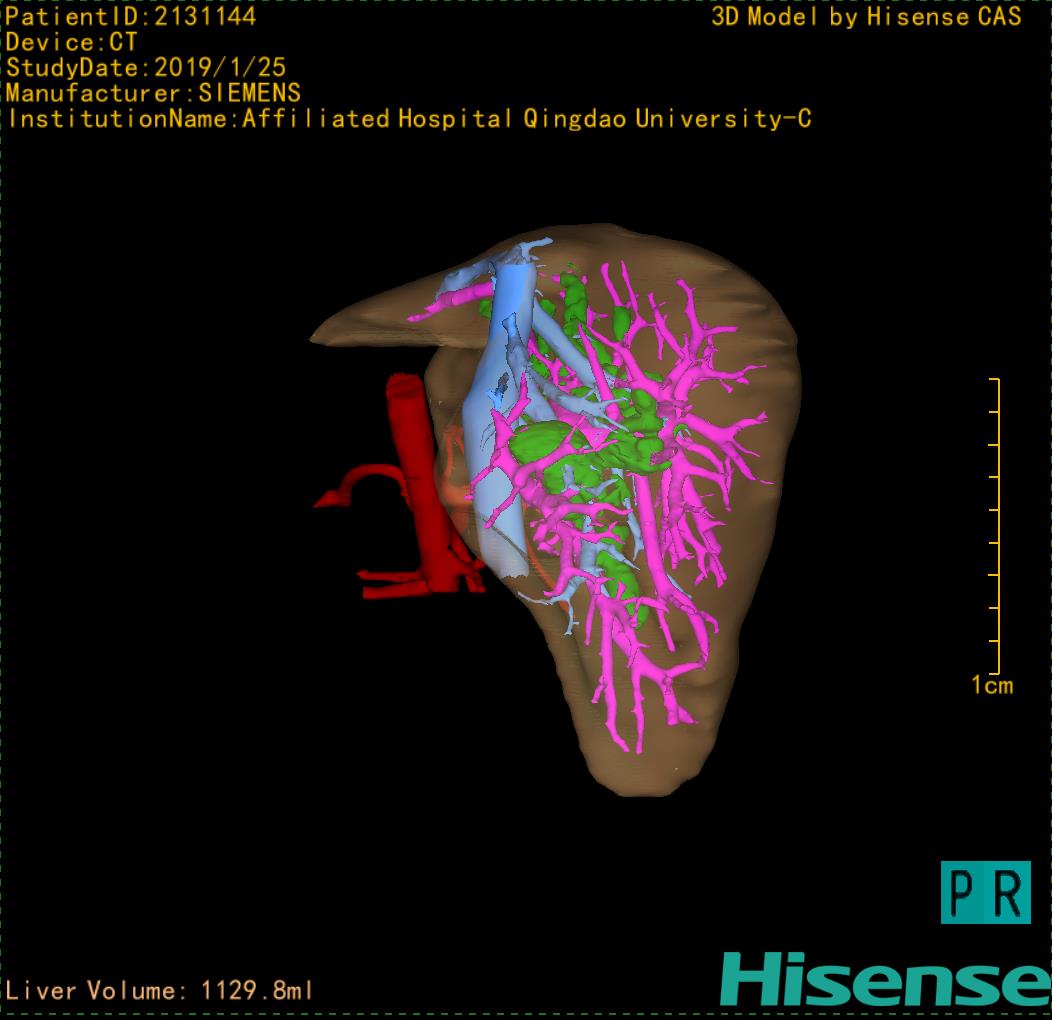Click the yellow scale ruler bar
The height and width of the screenshot is (1020, 1052).
[996, 526]
